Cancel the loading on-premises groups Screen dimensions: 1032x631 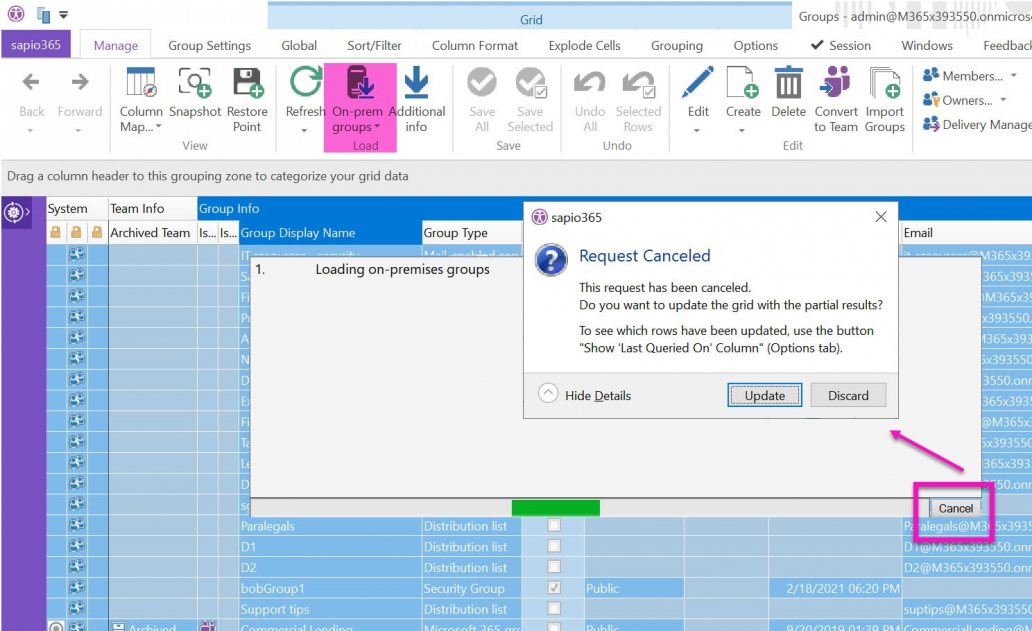pyautogui.click(x=955, y=508)
